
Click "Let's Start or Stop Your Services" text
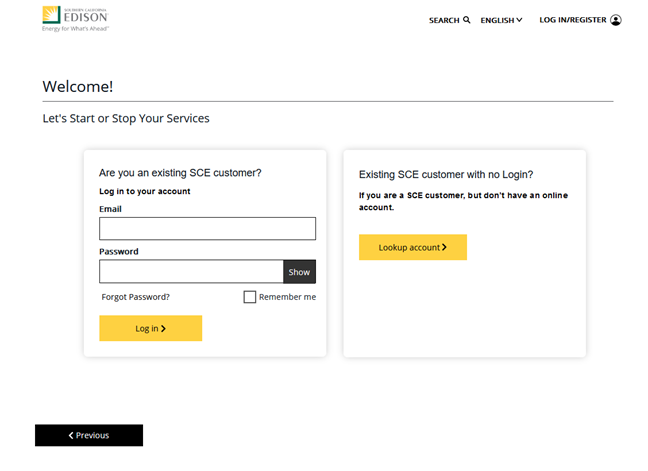coord(126,119)
